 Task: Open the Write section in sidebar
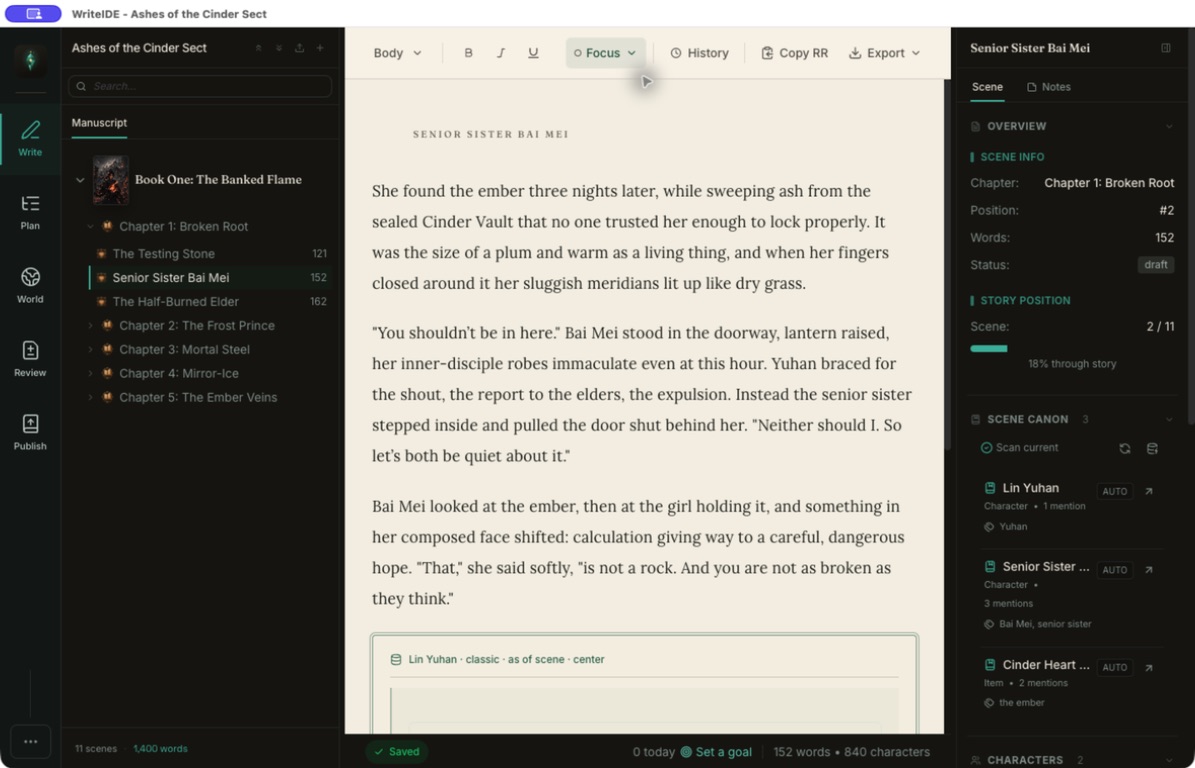(30, 139)
